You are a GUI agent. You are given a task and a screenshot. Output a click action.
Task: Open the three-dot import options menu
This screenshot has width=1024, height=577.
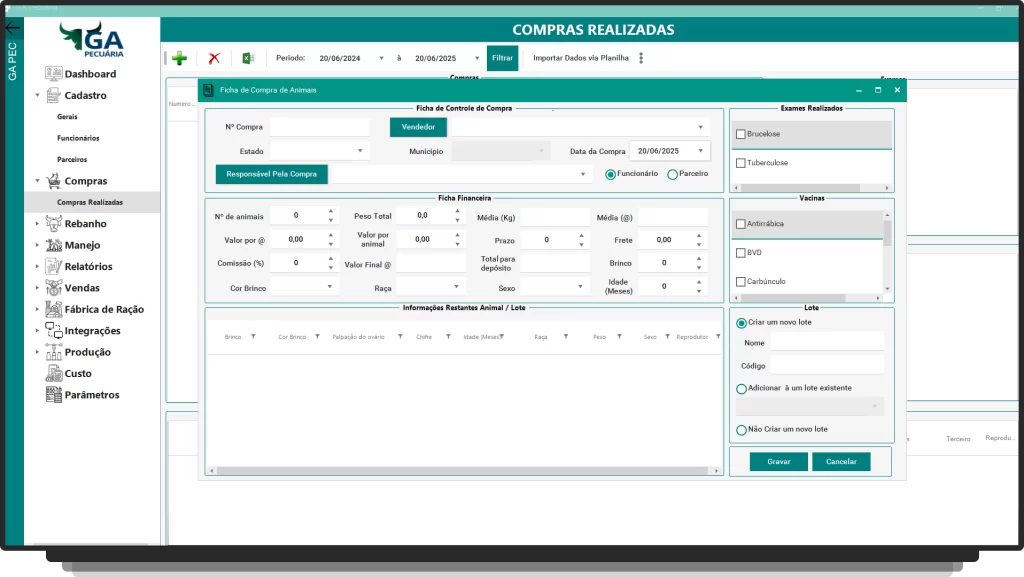[641, 58]
